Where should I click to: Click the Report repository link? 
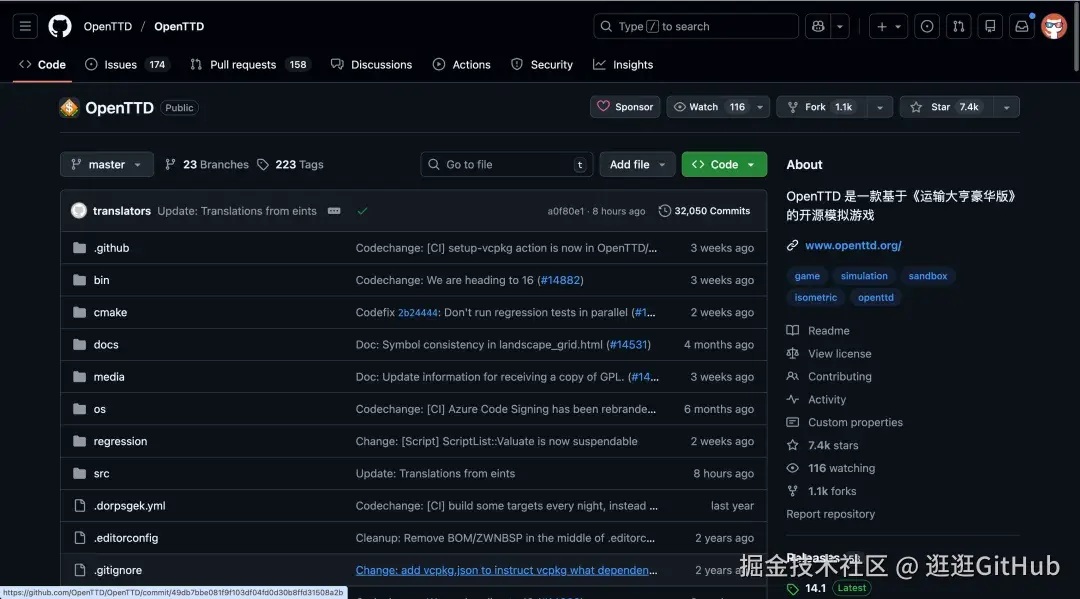[x=830, y=514]
